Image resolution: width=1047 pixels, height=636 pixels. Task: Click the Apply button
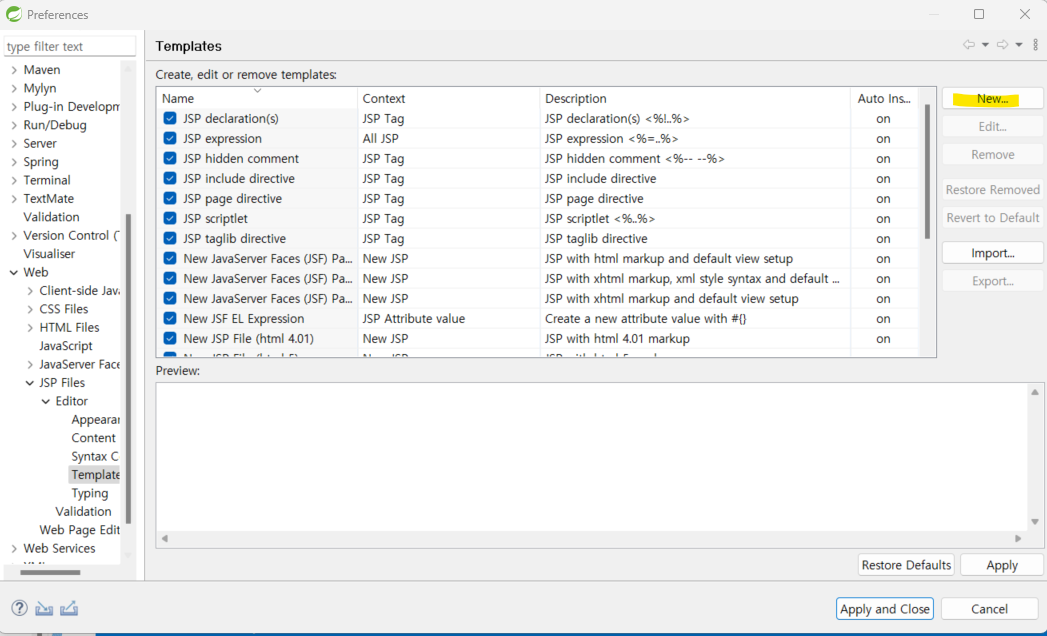tap(1002, 565)
